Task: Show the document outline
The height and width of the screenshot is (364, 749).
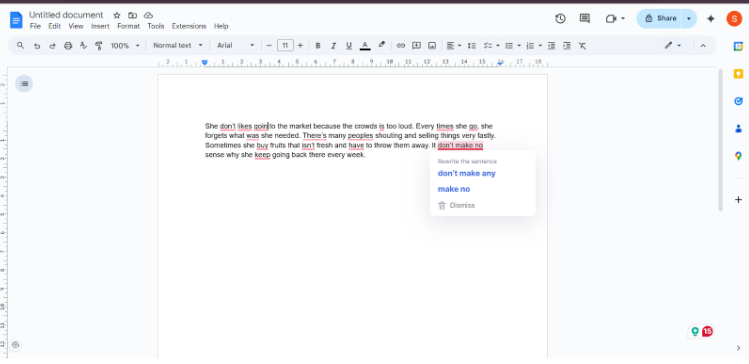Action: coord(24,84)
